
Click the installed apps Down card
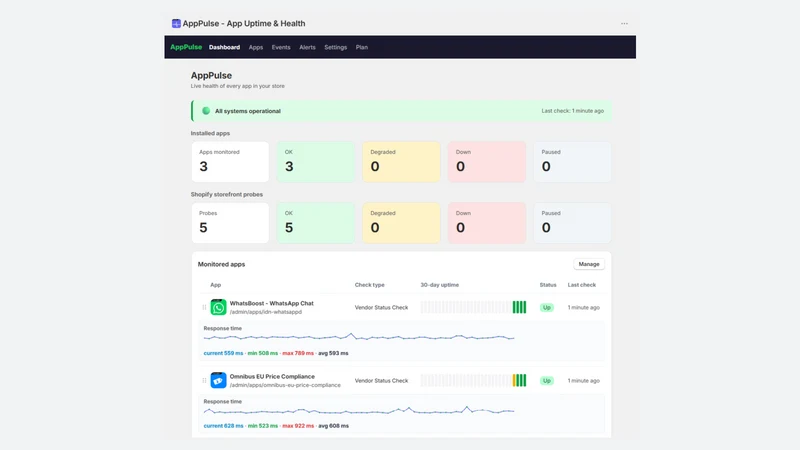pyautogui.click(x=487, y=162)
